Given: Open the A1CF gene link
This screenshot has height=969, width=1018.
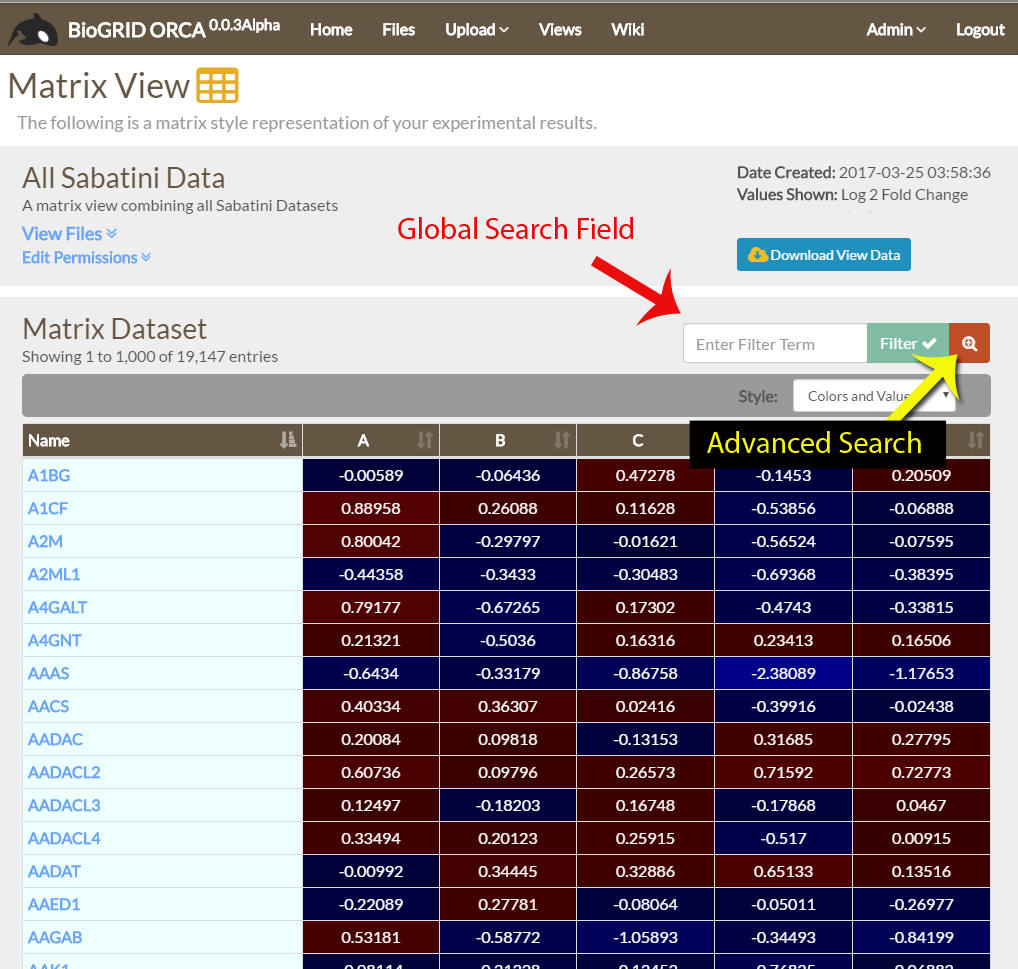Looking at the screenshot, I should 47,508.
